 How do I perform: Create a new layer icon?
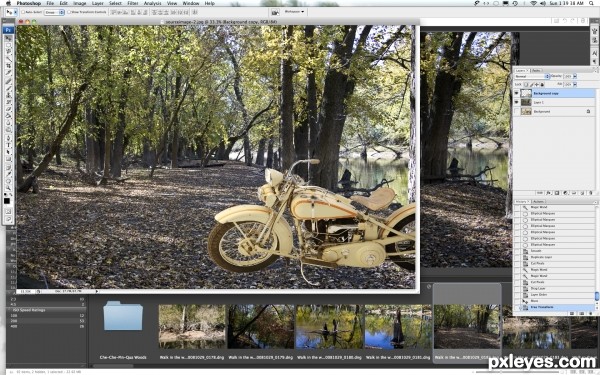click(x=582, y=193)
